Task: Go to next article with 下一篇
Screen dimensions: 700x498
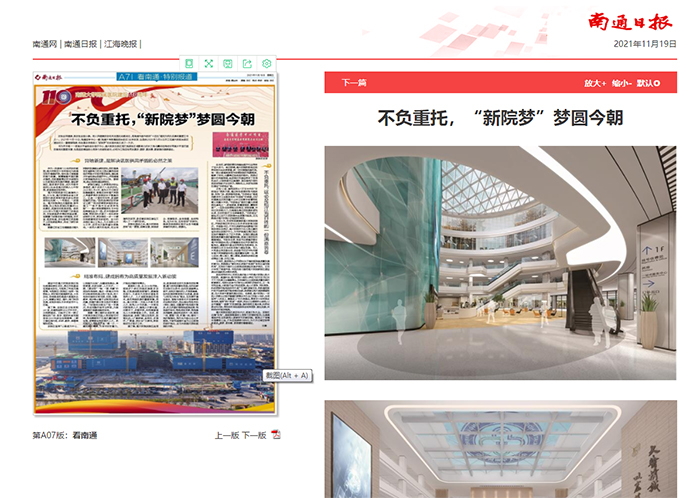Action: click(354, 83)
